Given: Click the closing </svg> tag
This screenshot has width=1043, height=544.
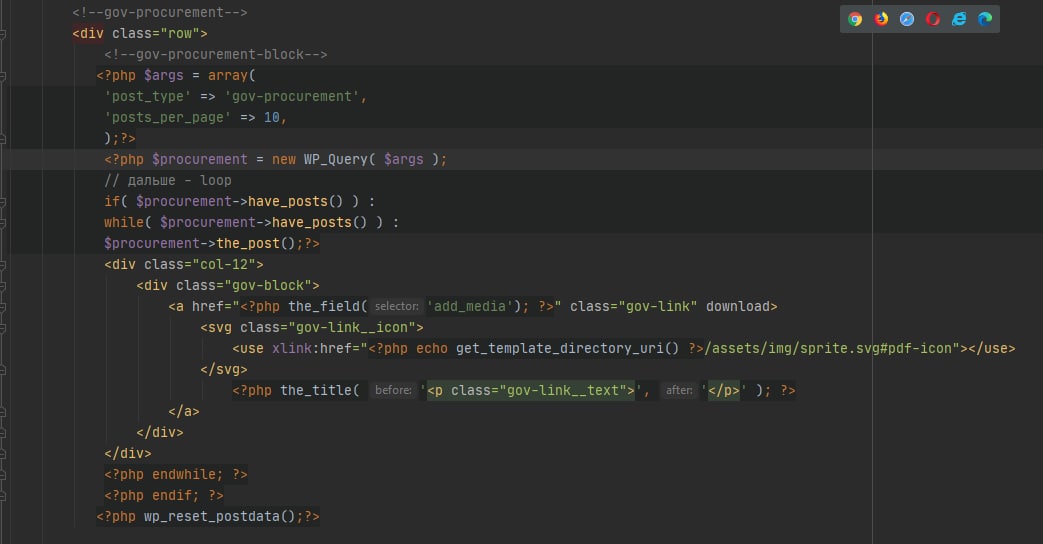Looking at the screenshot, I should pos(224,370).
